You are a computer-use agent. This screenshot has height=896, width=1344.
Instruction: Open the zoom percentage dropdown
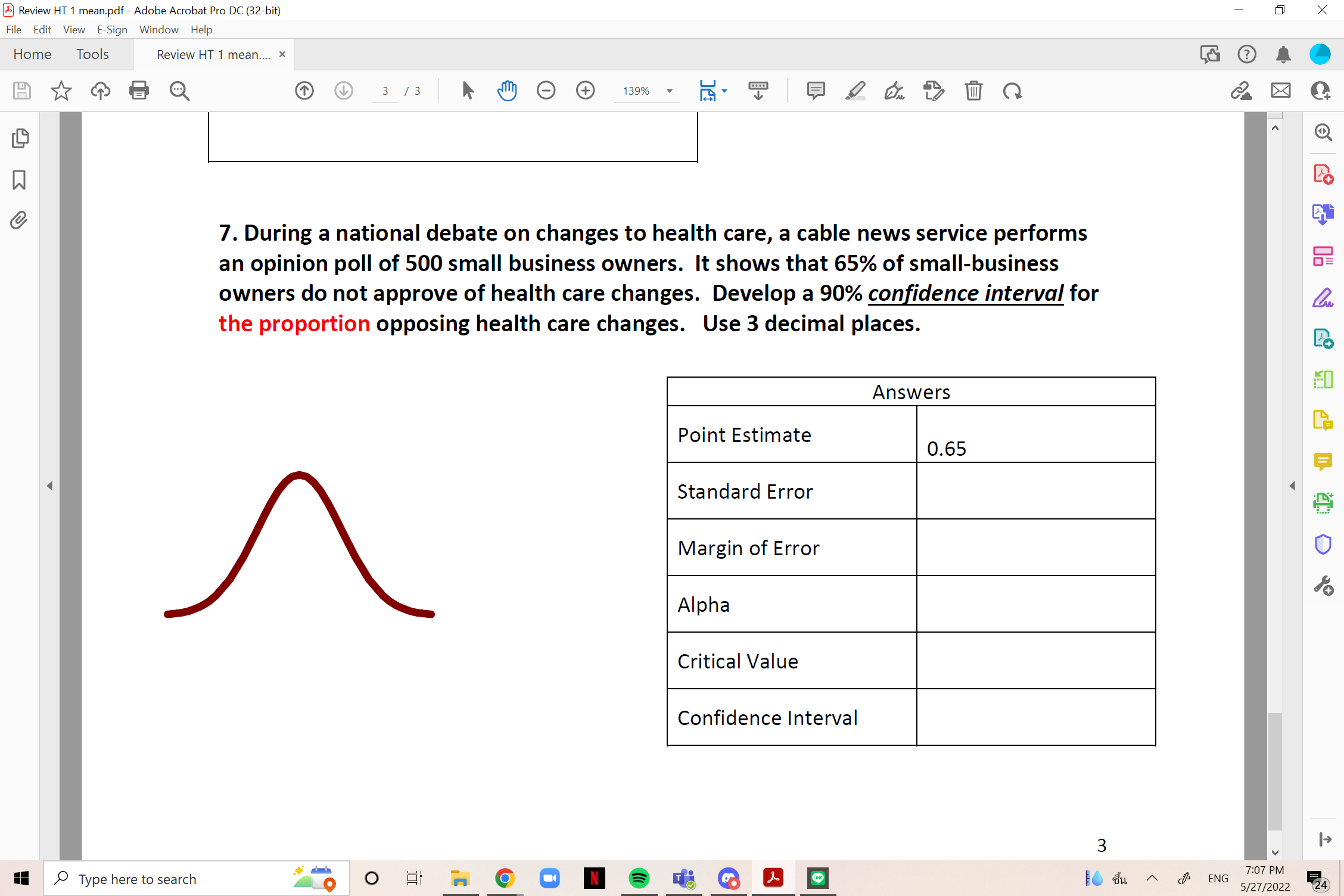668,91
